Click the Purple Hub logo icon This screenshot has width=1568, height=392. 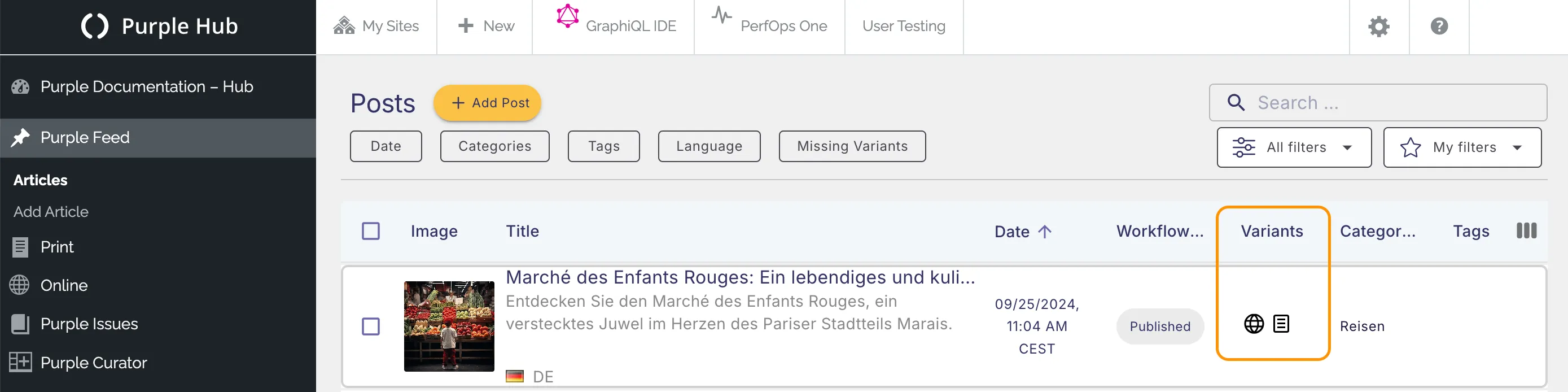click(94, 26)
